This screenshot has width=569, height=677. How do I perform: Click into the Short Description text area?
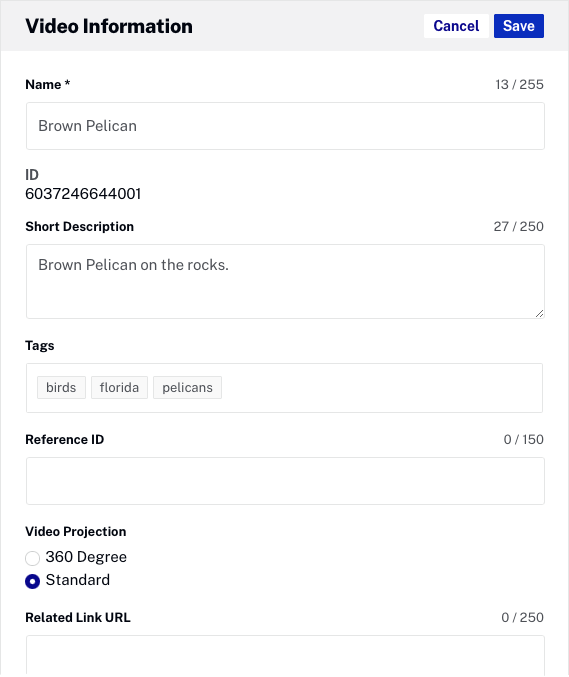[x=285, y=282]
